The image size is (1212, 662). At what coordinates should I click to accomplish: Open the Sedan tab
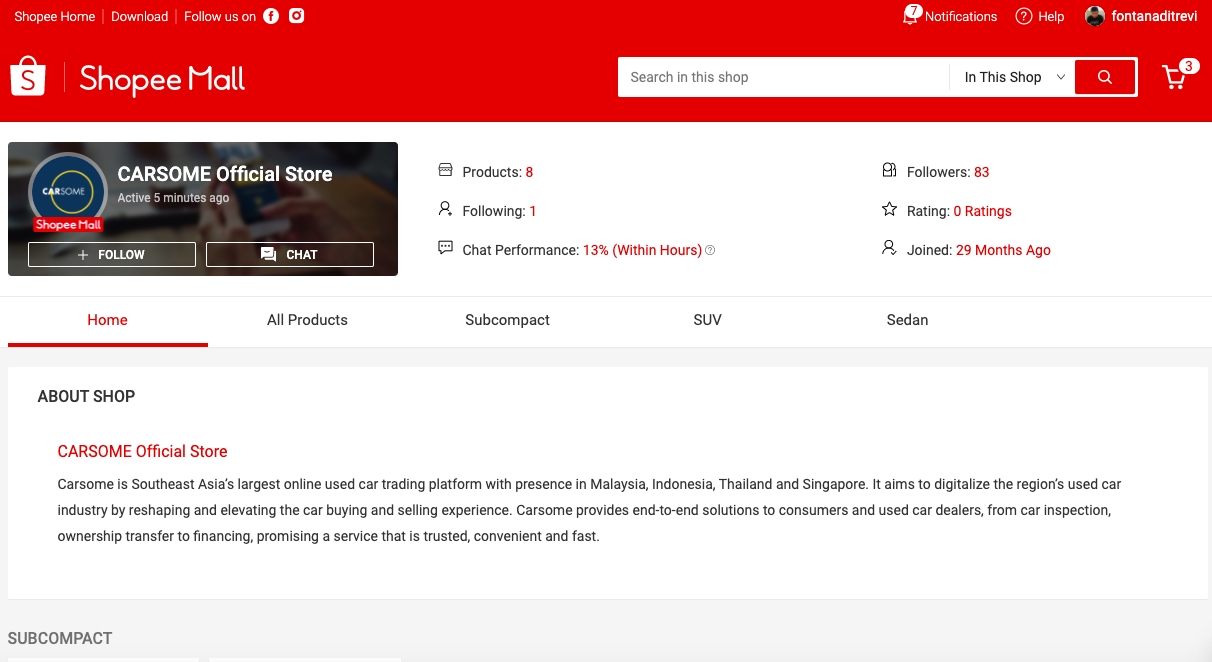[x=907, y=320]
